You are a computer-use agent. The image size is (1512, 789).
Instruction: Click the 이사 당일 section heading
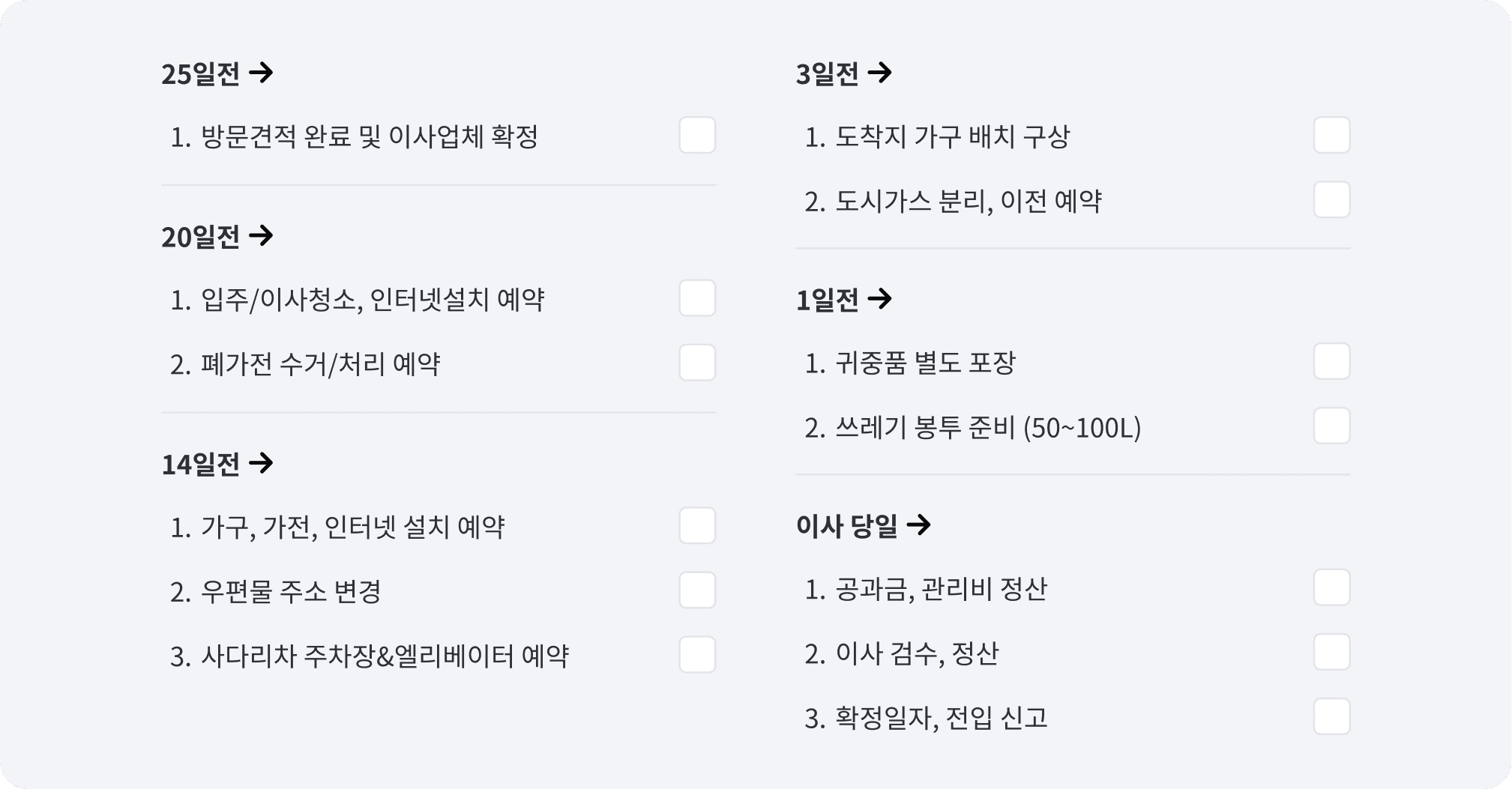coord(847,525)
